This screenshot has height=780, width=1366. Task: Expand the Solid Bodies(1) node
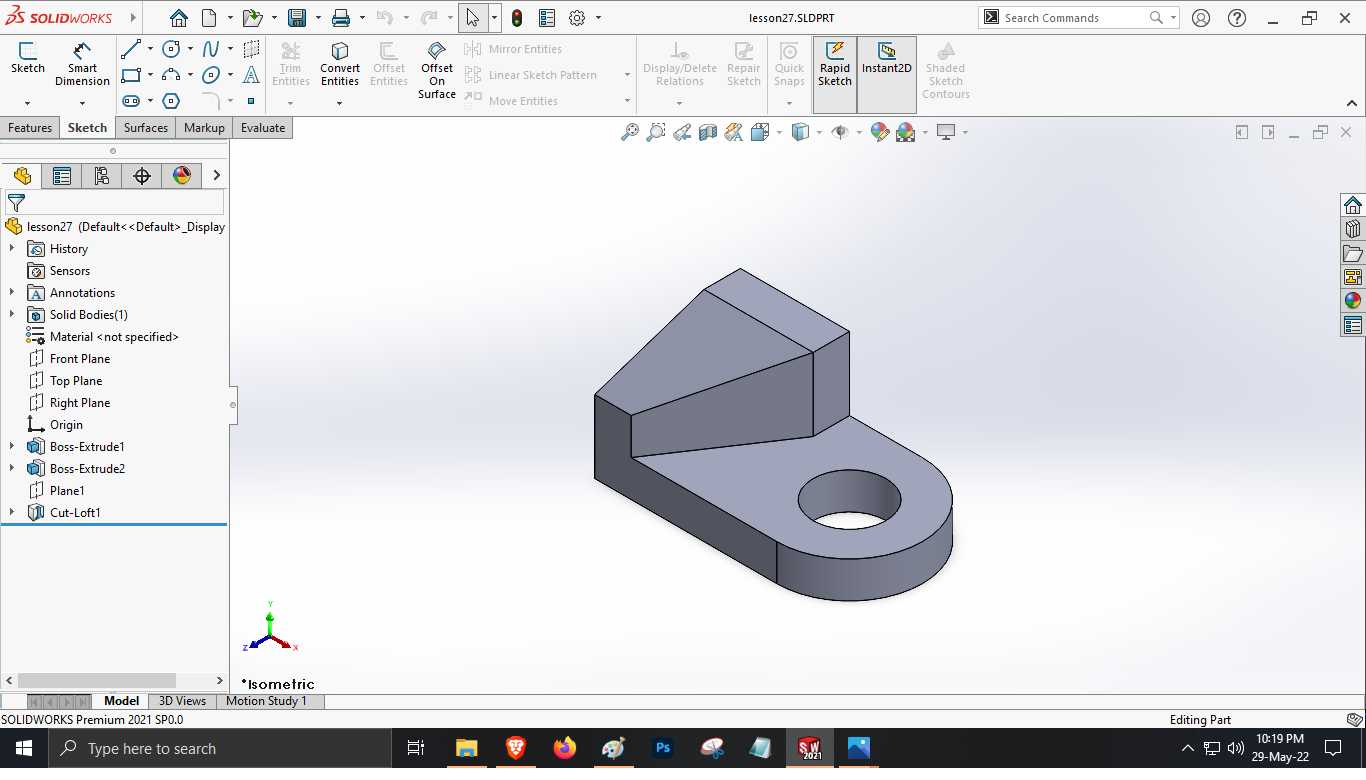(x=12, y=315)
